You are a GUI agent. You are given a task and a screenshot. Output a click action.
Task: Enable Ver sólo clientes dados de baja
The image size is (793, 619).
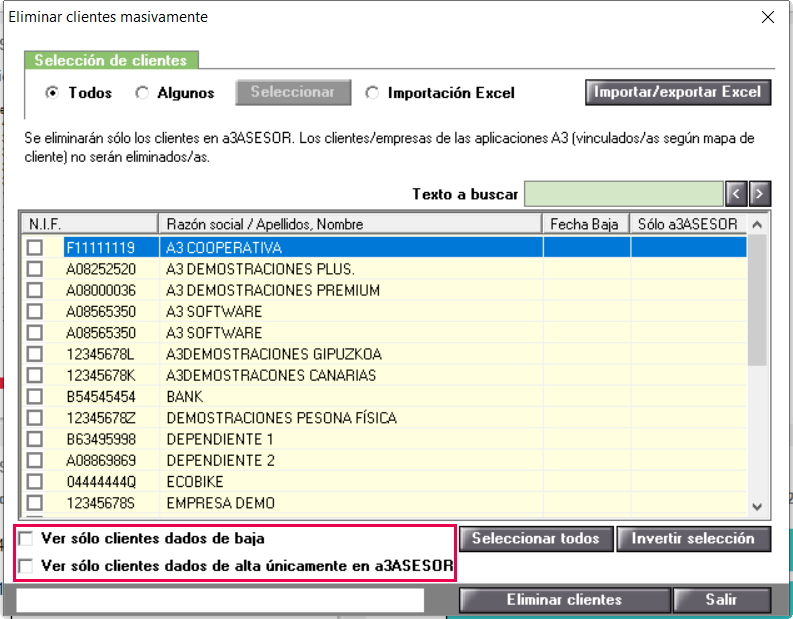pyautogui.click(x=25, y=538)
